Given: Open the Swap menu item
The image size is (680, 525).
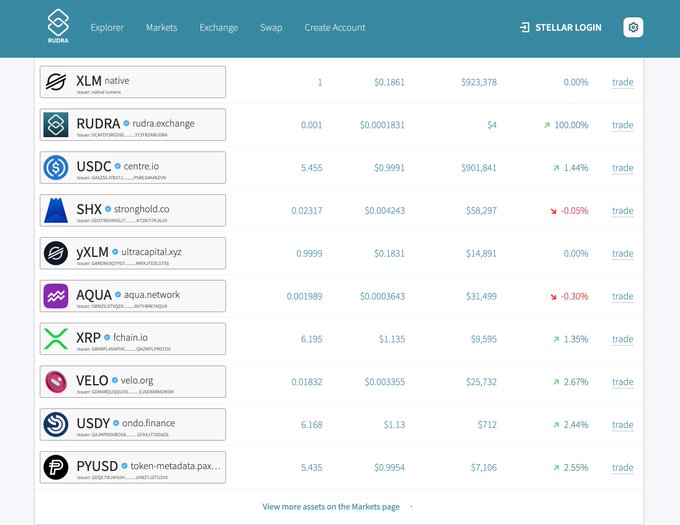Looking at the screenshot, I should tap(271, 27).
